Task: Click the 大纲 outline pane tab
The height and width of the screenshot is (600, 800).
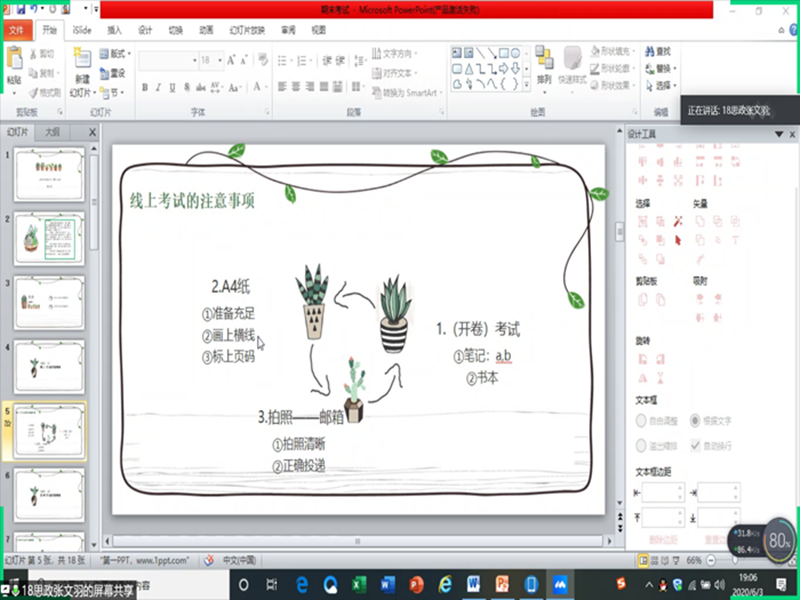Action: [x=52, y=132]
